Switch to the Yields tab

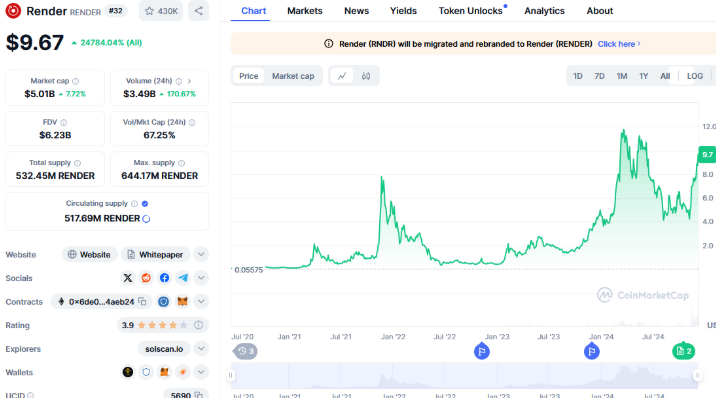[403, 11]
